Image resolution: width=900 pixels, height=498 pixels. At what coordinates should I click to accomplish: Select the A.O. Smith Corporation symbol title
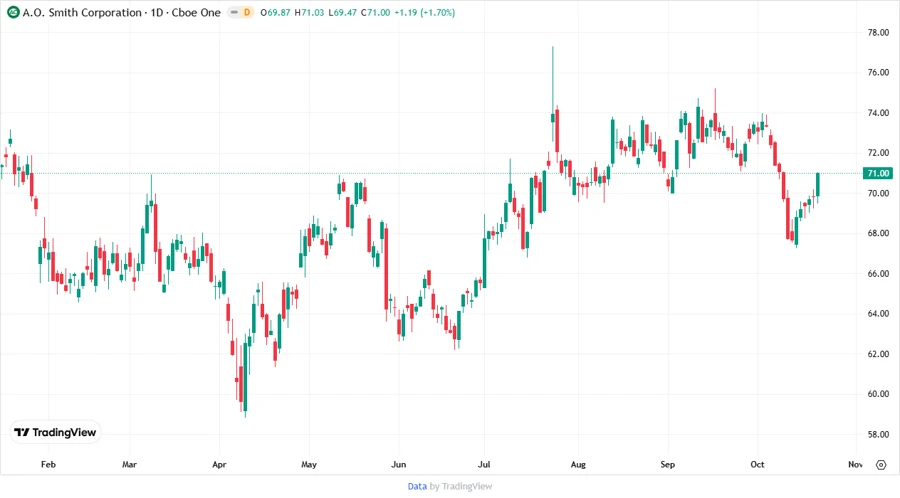click(x=82, y=13)
